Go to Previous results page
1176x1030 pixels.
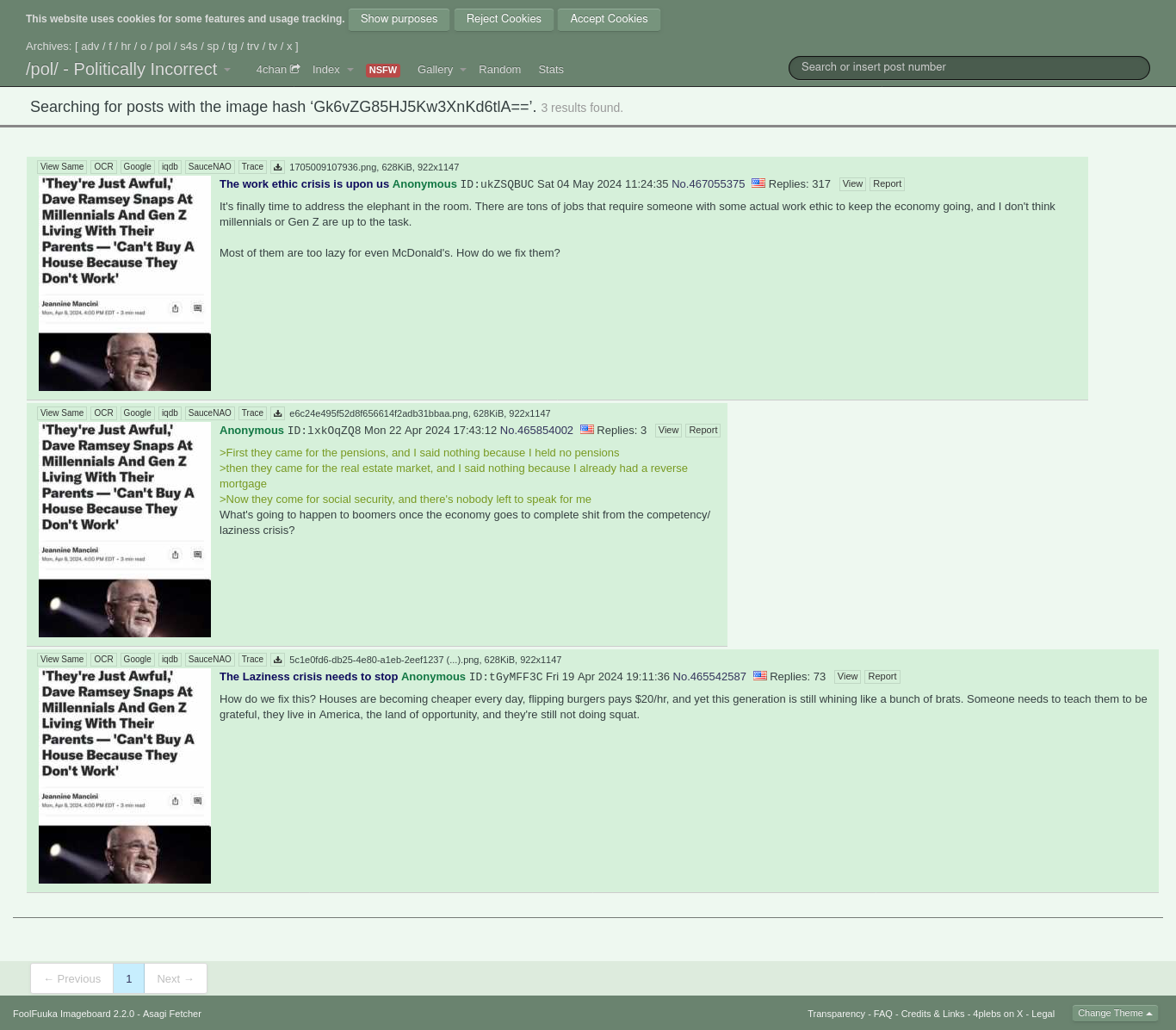tap(72, 978)
